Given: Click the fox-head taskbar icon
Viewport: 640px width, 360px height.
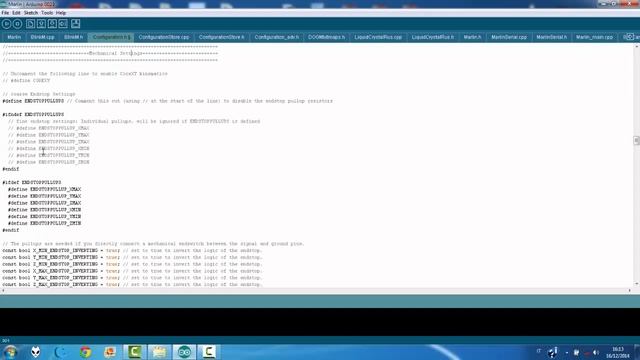Looking at the screenshot, I should point(36,352).
